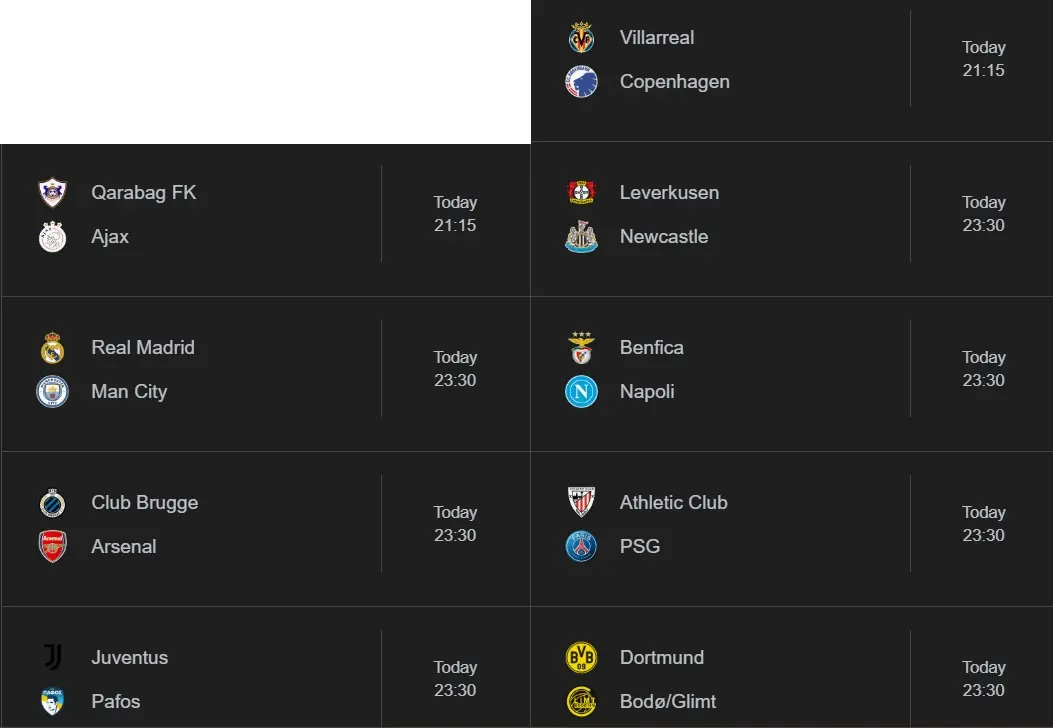Image resolution: width=1053 pixels, height=728 pixels.
Task: Click the Copenhagen club crest
Action: pos(581,82)
